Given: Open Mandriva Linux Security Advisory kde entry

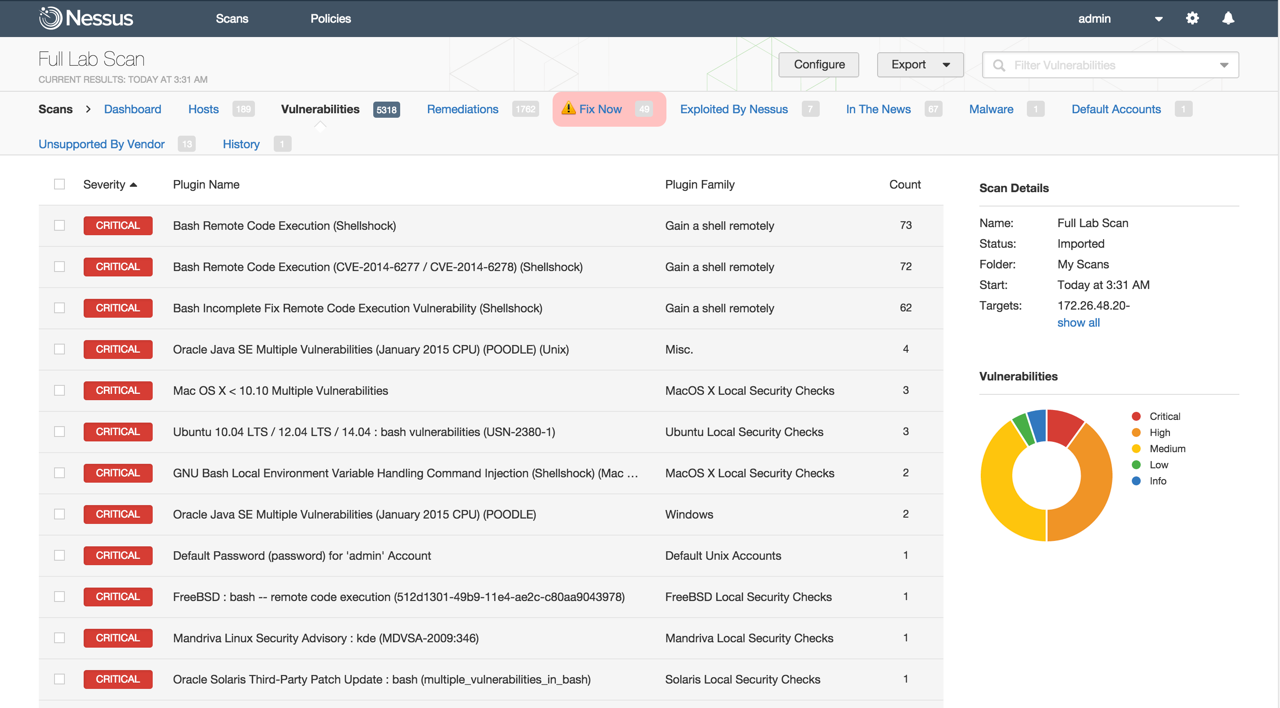Looking at the screenshot, I should coord(326,638).
